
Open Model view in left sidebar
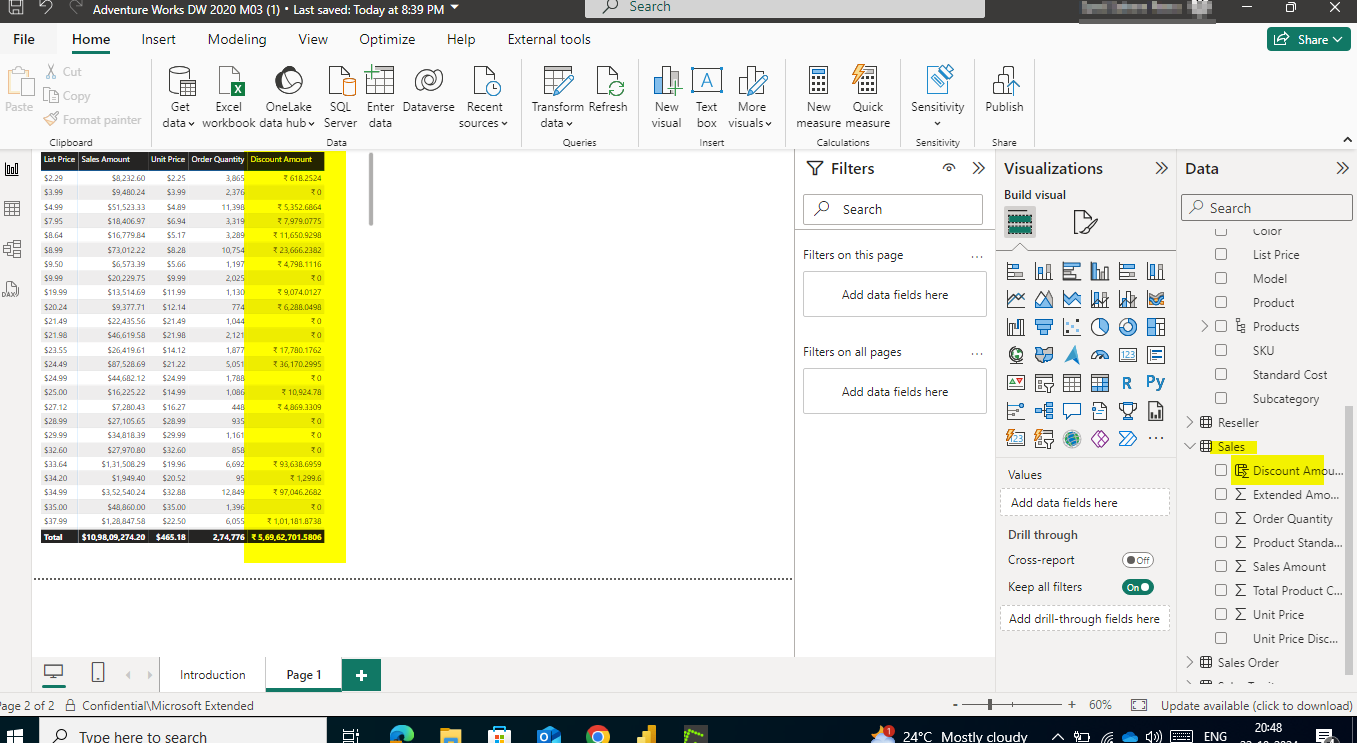click(12, 249)
